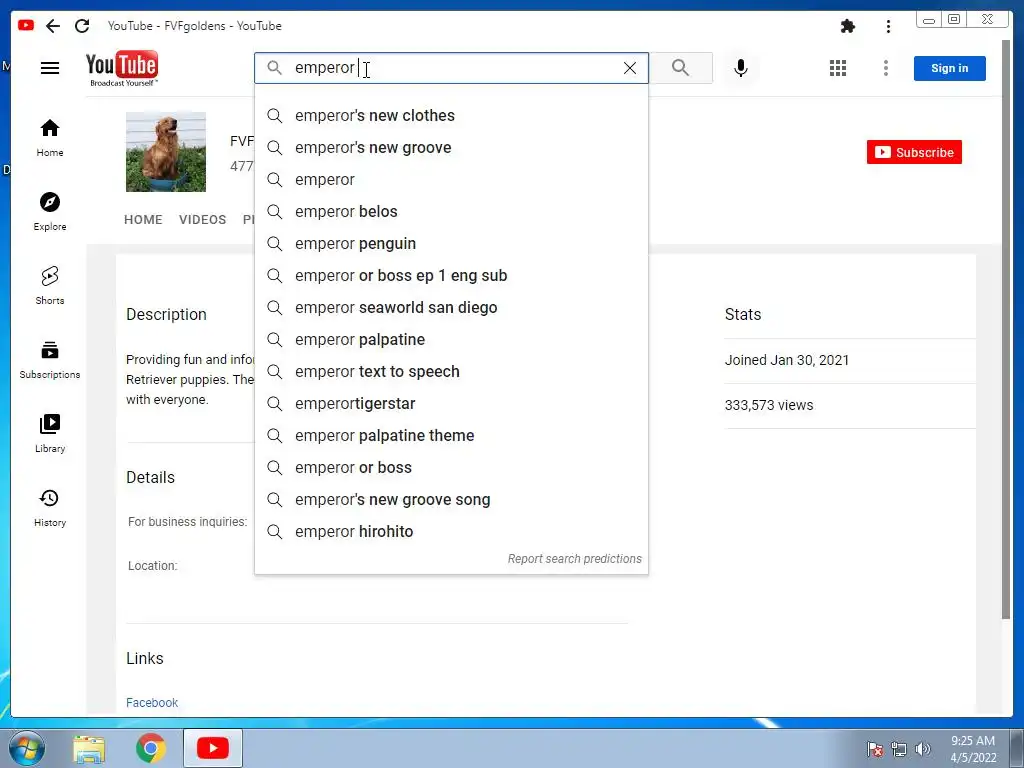Viewport: 1024px width, 768px height.
Task: Click the "Joined Jan 30, 2021" stat
Action: point(787,360)
